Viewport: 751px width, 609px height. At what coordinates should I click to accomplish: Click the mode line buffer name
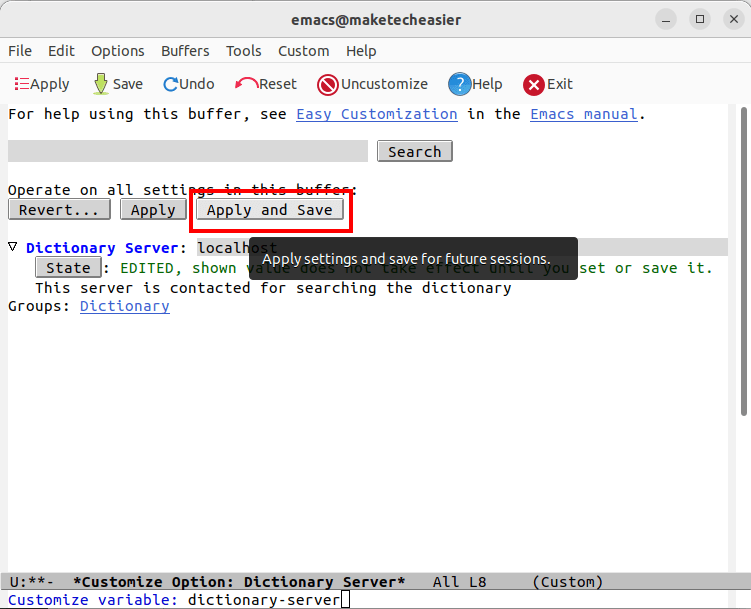point(239,582)
